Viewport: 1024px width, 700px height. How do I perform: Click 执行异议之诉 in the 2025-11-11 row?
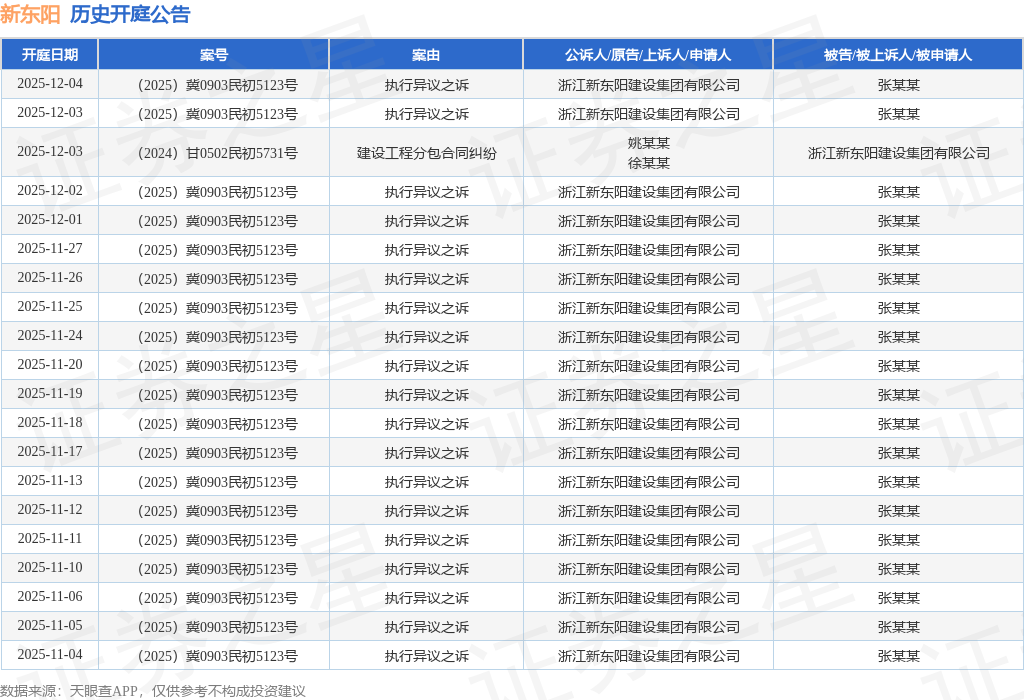pos(426,540)
